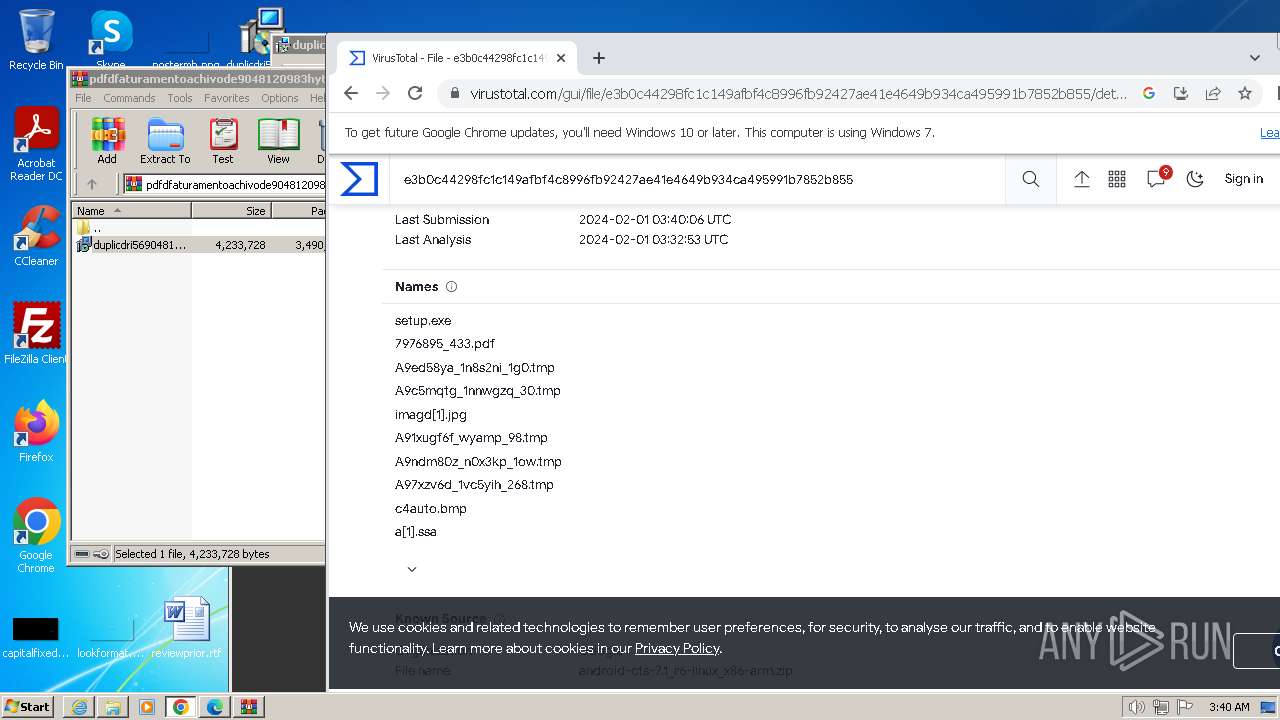Open WinRAR File menu
Screen dimensions: 1280x720
[83, 98]
